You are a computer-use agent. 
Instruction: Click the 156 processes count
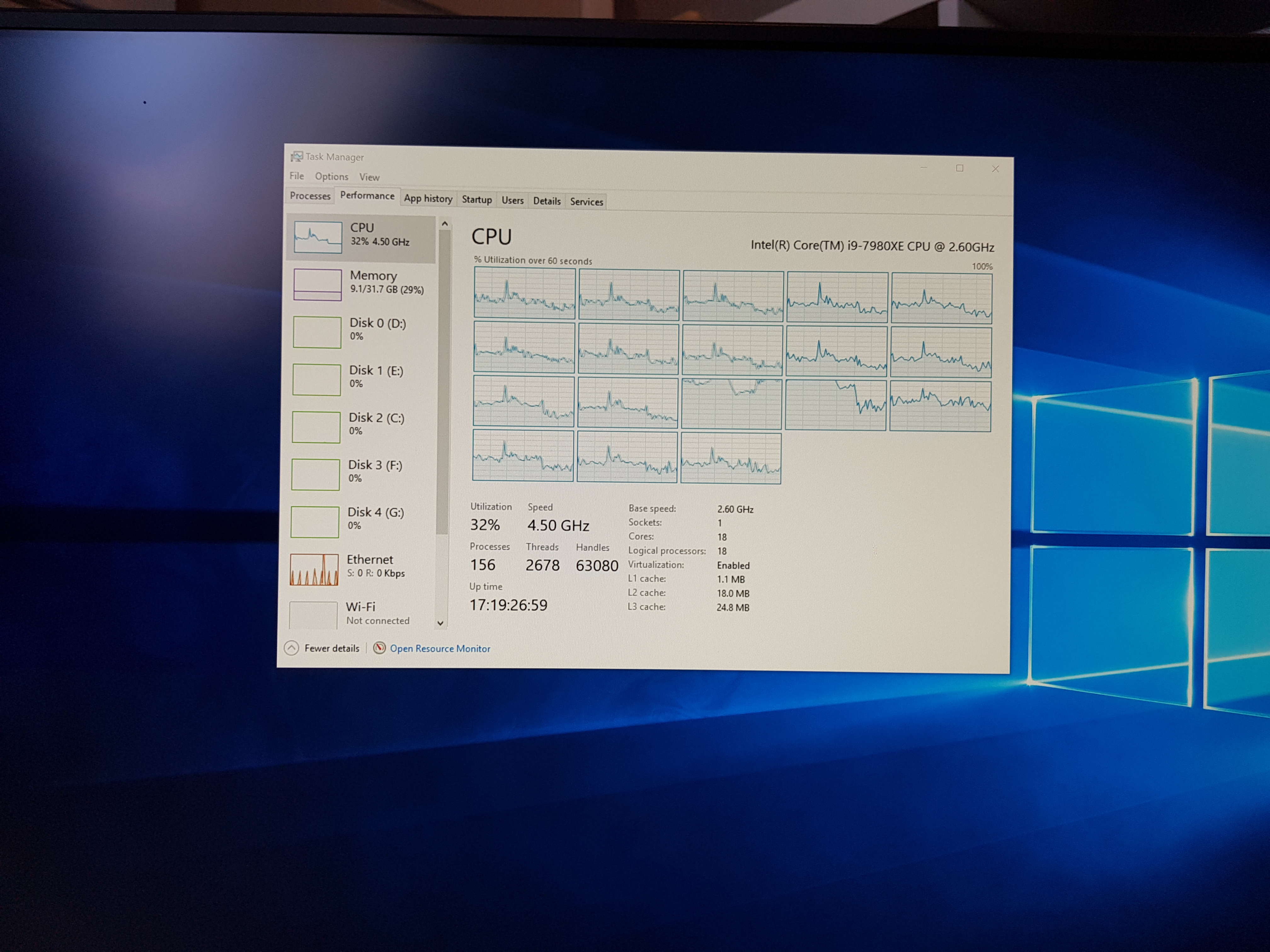(482, 565)
